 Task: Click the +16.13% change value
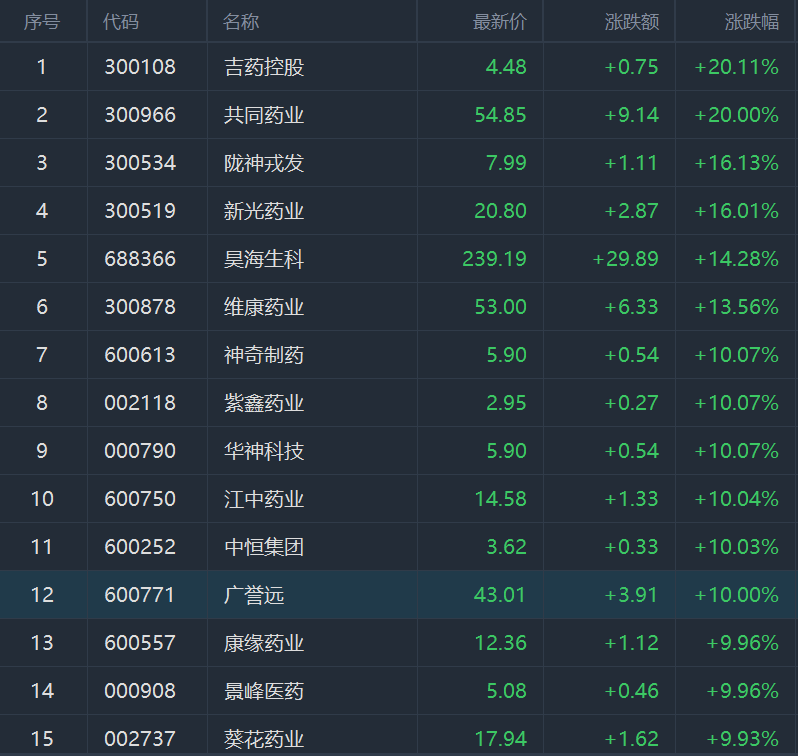(x=736, y=163)
